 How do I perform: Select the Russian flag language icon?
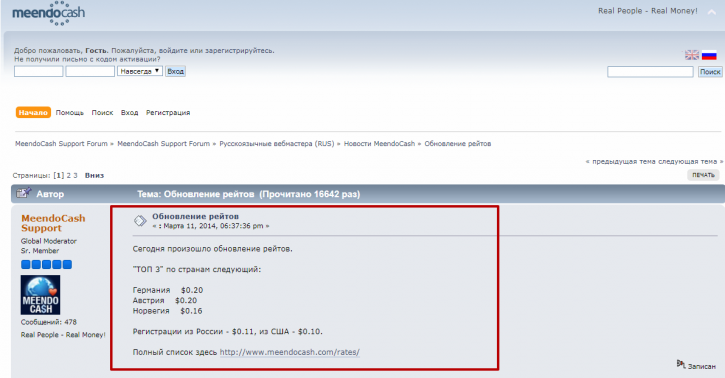click(709, 55)
